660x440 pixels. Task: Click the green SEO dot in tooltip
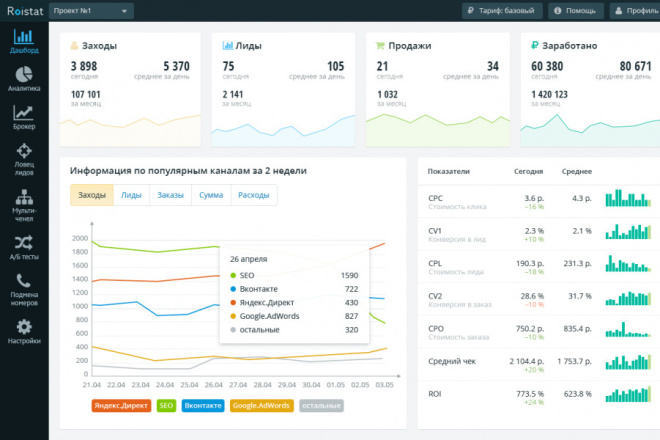(x=233, y=275)
